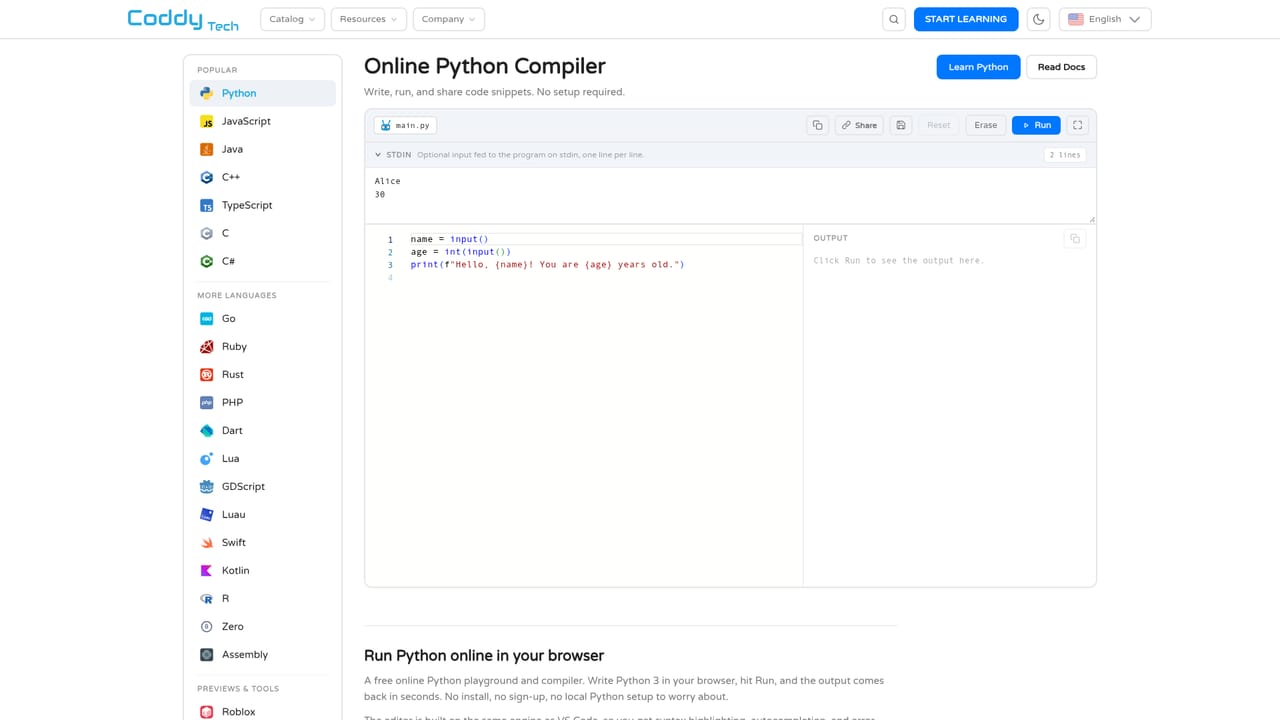Open the Dart language icon
The width and height of the screenshot is (1280, 720).
206,430
